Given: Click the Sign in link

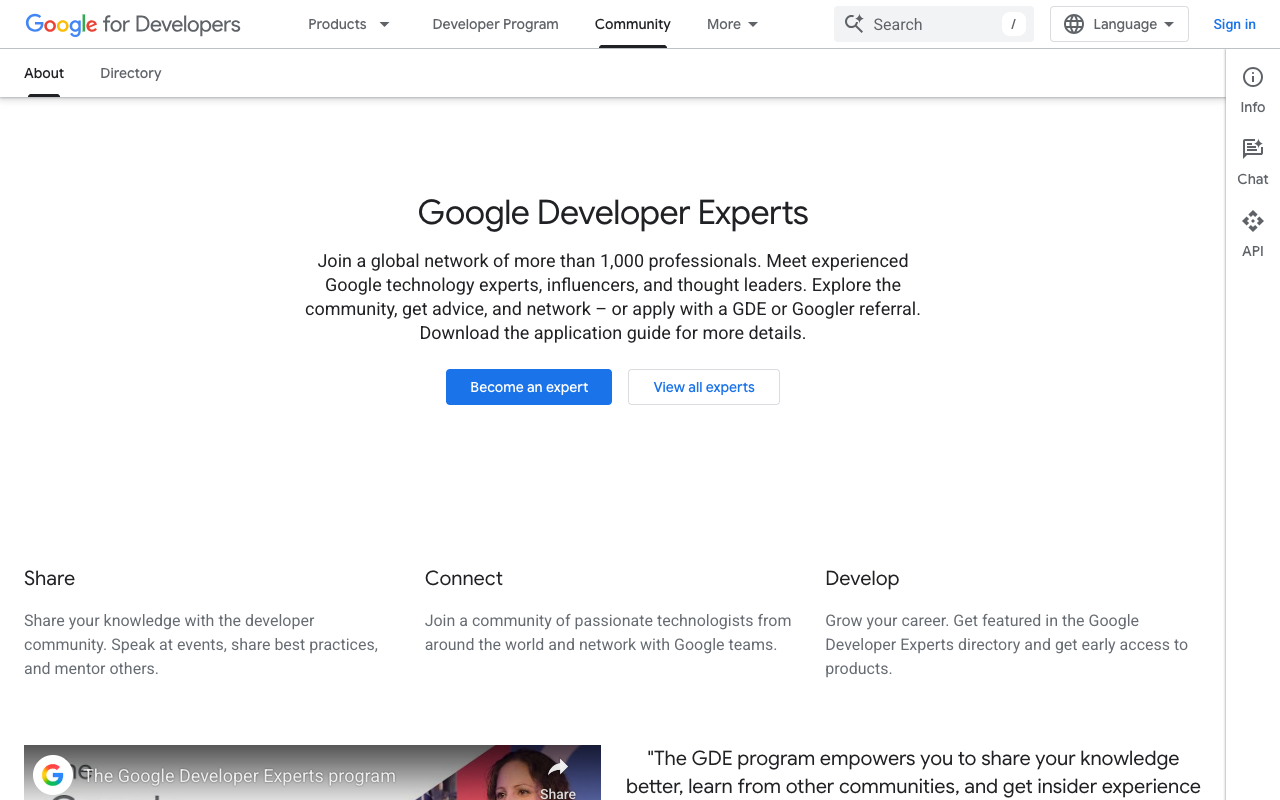Looking at the screenshot, I should (1234, 24).
